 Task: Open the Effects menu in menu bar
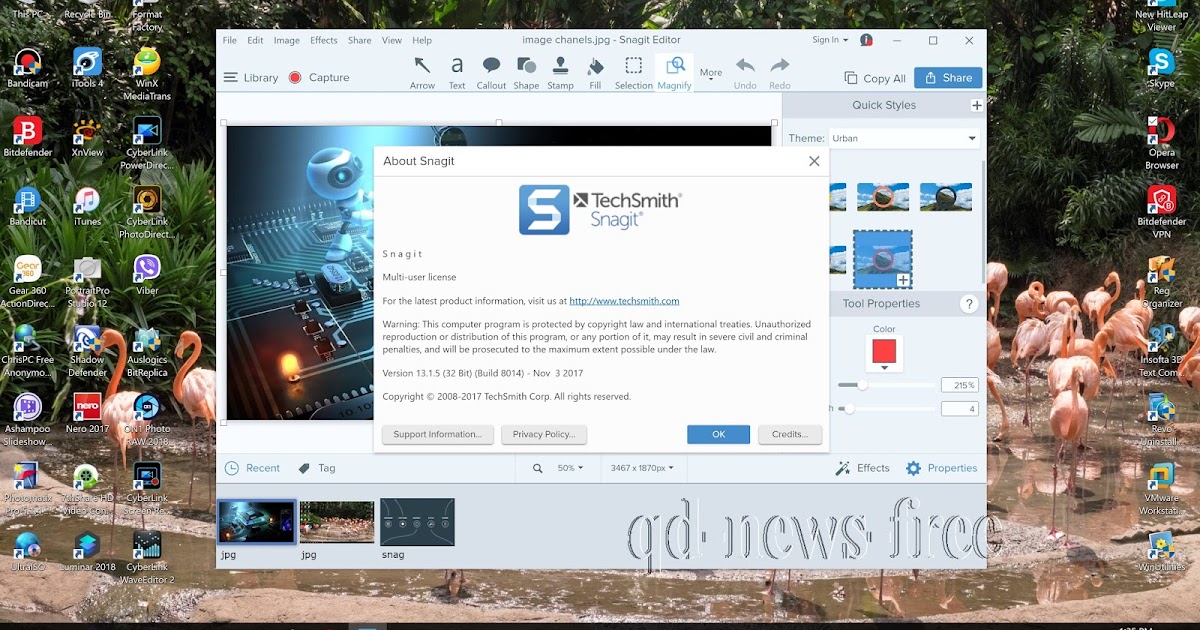324,40
